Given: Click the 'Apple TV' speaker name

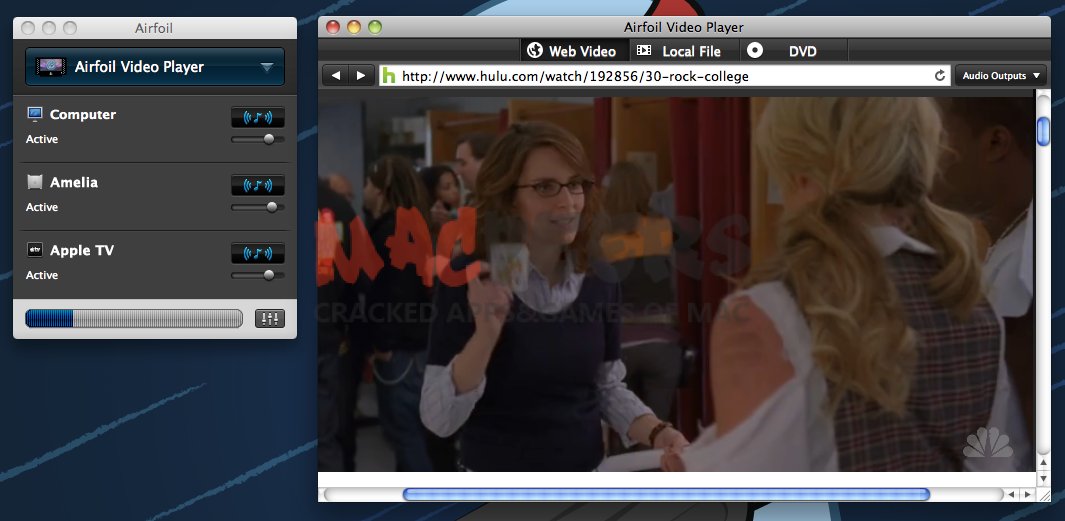Looking at the screenshot, I should [x=82, y=250].
